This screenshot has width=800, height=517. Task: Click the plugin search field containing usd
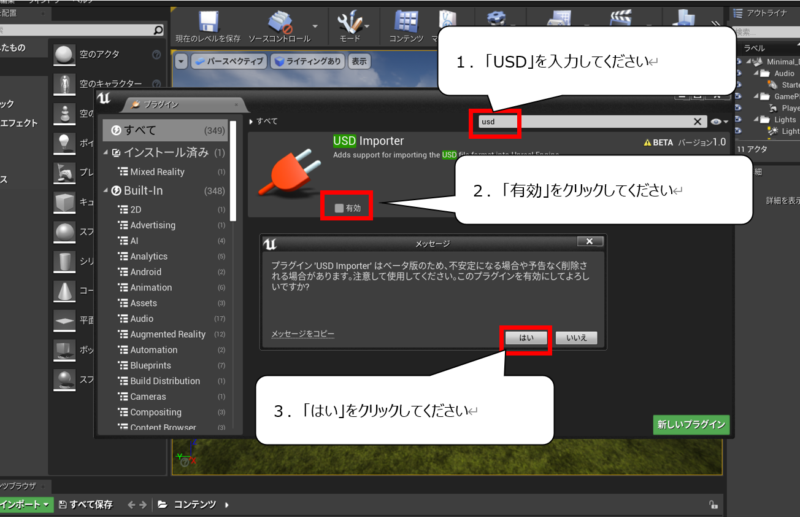[x=592, y=121]
